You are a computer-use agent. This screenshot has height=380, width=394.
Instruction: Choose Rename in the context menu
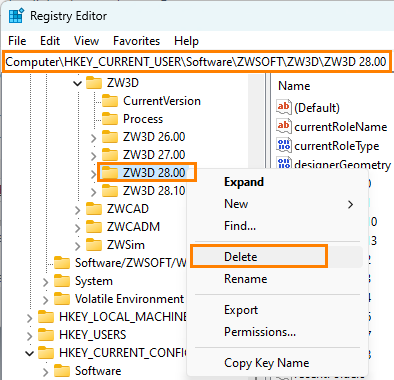[278, 279]
